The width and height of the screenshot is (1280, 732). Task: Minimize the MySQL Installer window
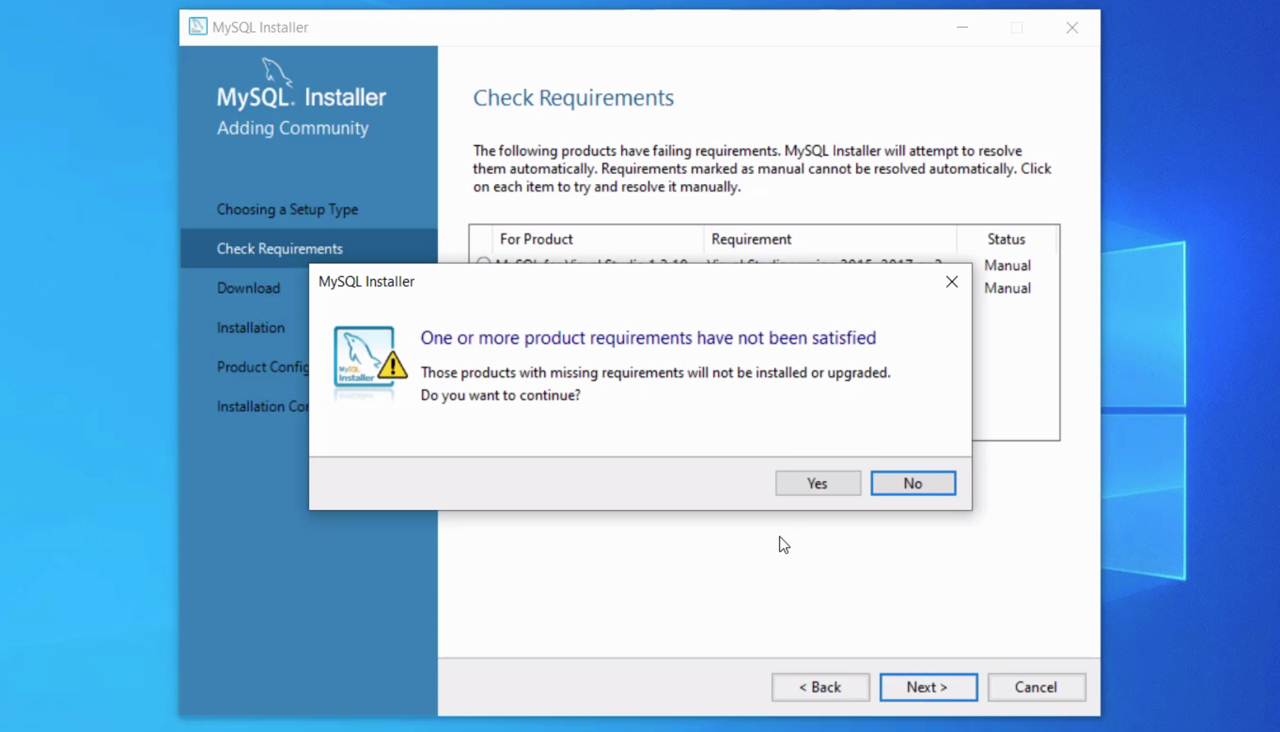pos(962,28)
